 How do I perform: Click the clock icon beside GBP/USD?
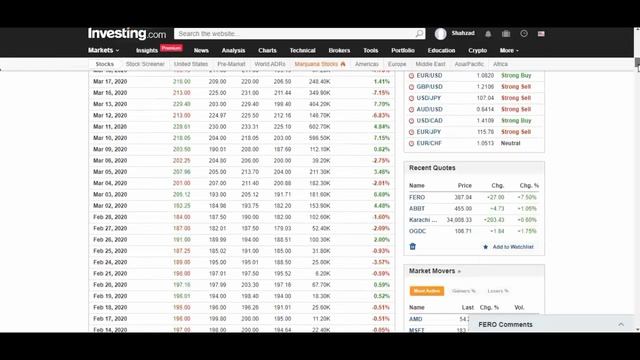coord(411,87)
